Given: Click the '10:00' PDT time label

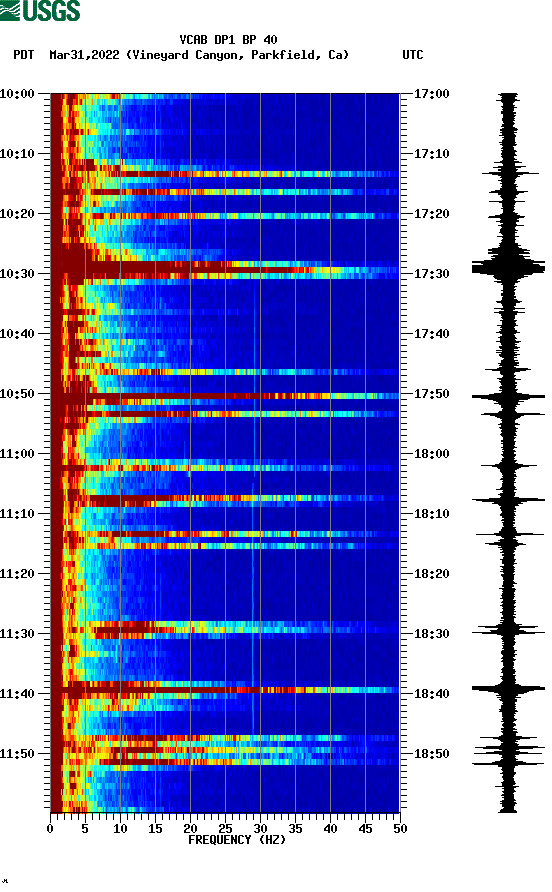Looking at the screenshot, I should coord(17,93).
